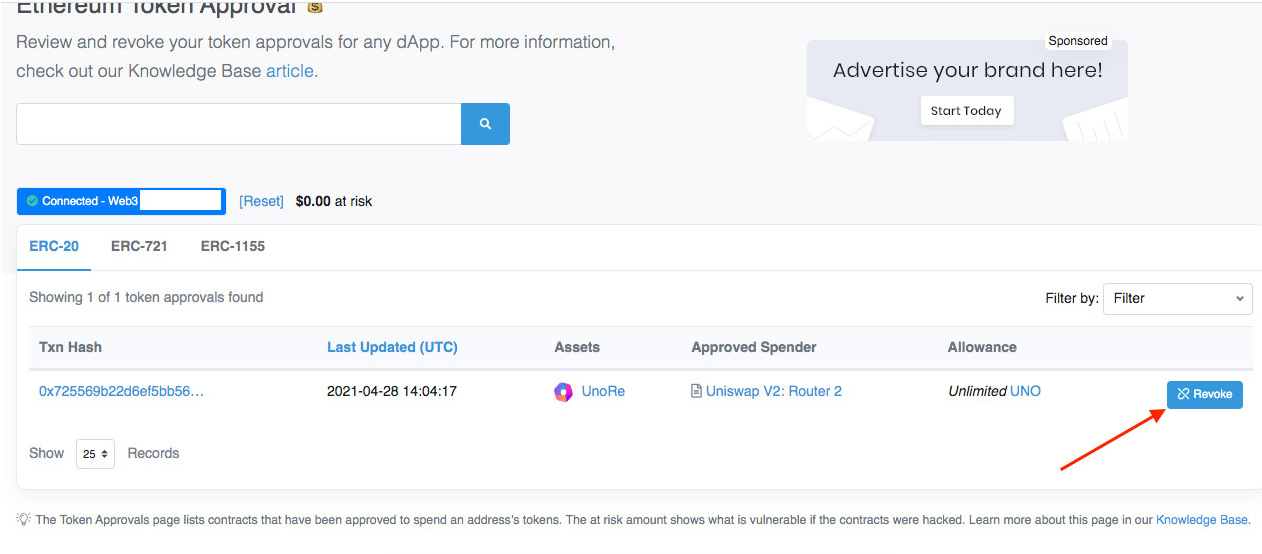Click the contract document icon beside Uniswap V2

(x=696, y=391)
